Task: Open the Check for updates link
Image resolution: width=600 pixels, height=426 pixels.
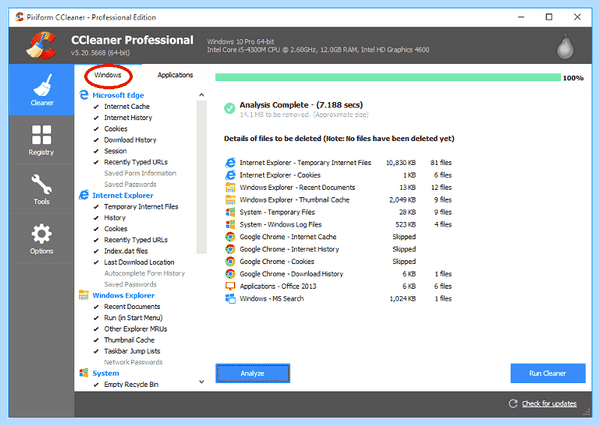Action: click(x=549, y=403)
